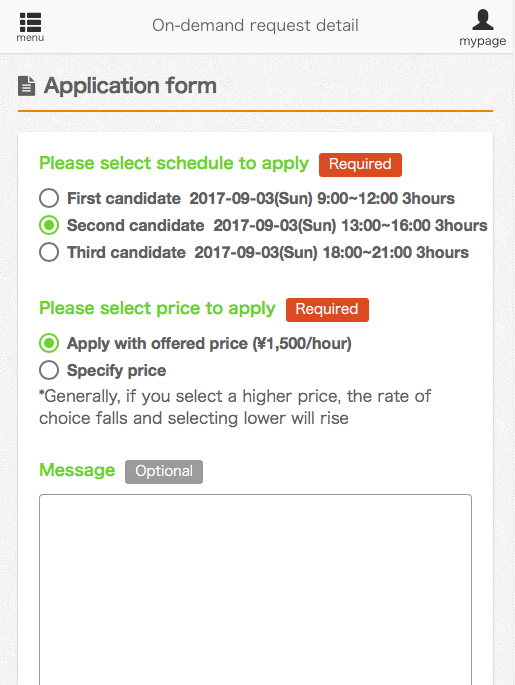Screen dimensions: 515x685
Task: Click the Optional badge beside Message
Action: [x=164, y=472]
